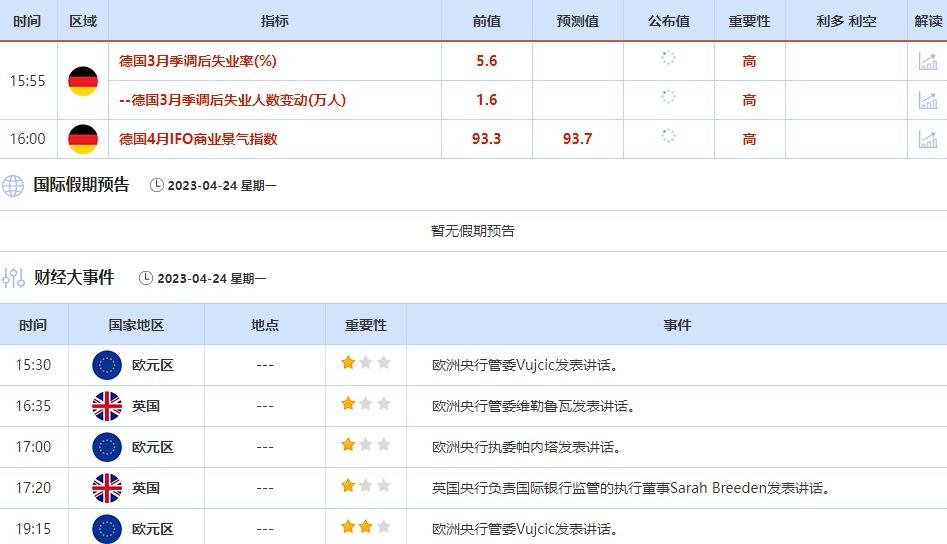The height and width of the screenshot is (544, 947).
Task: Open the 德国4月IFO商业景气指数 indicator link
Action: coord(198,139)
